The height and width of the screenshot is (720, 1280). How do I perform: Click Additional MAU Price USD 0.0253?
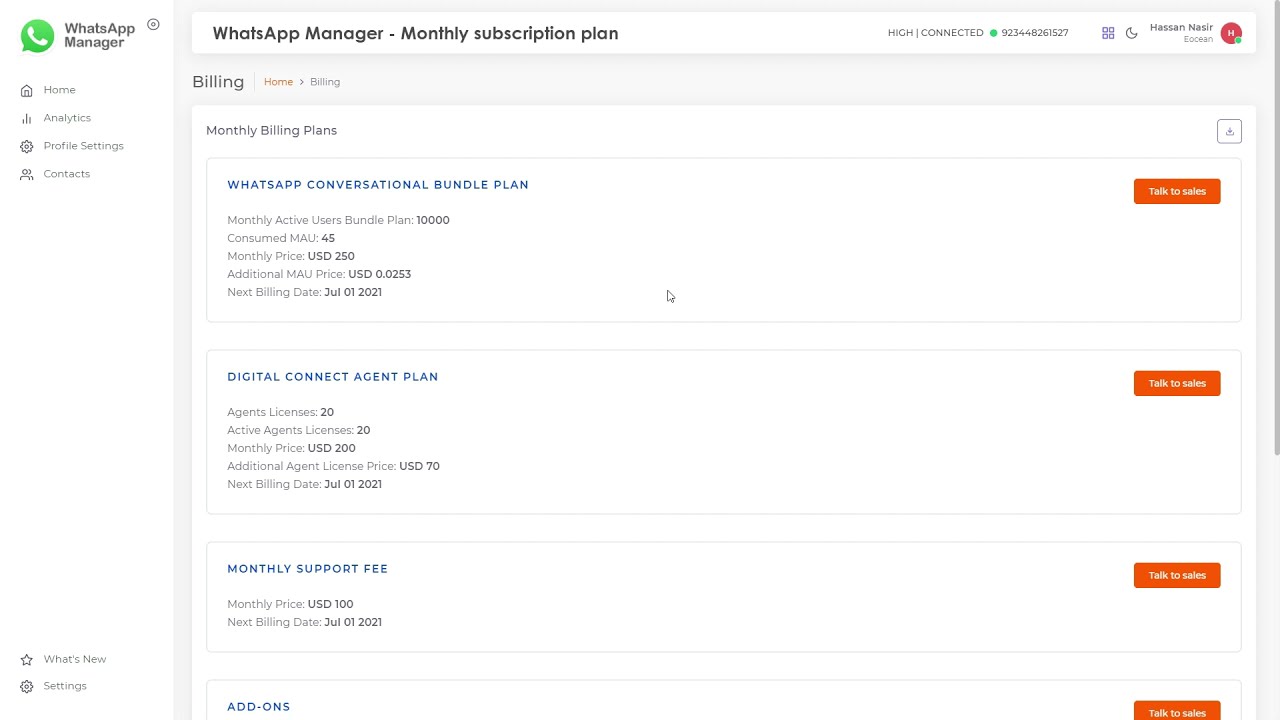(x=319, y=274)
